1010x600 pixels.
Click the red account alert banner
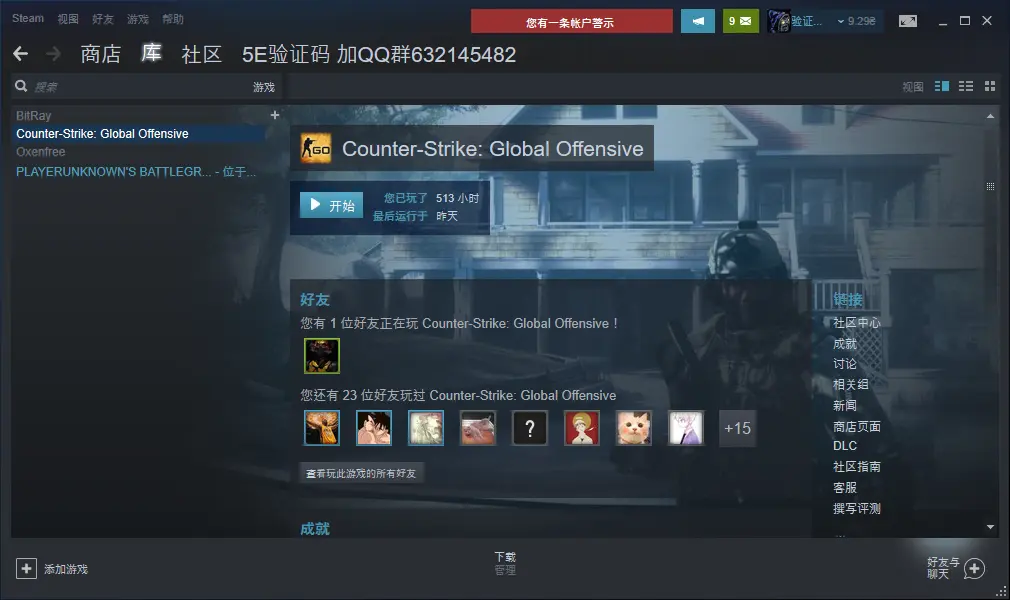coord(571,21)
